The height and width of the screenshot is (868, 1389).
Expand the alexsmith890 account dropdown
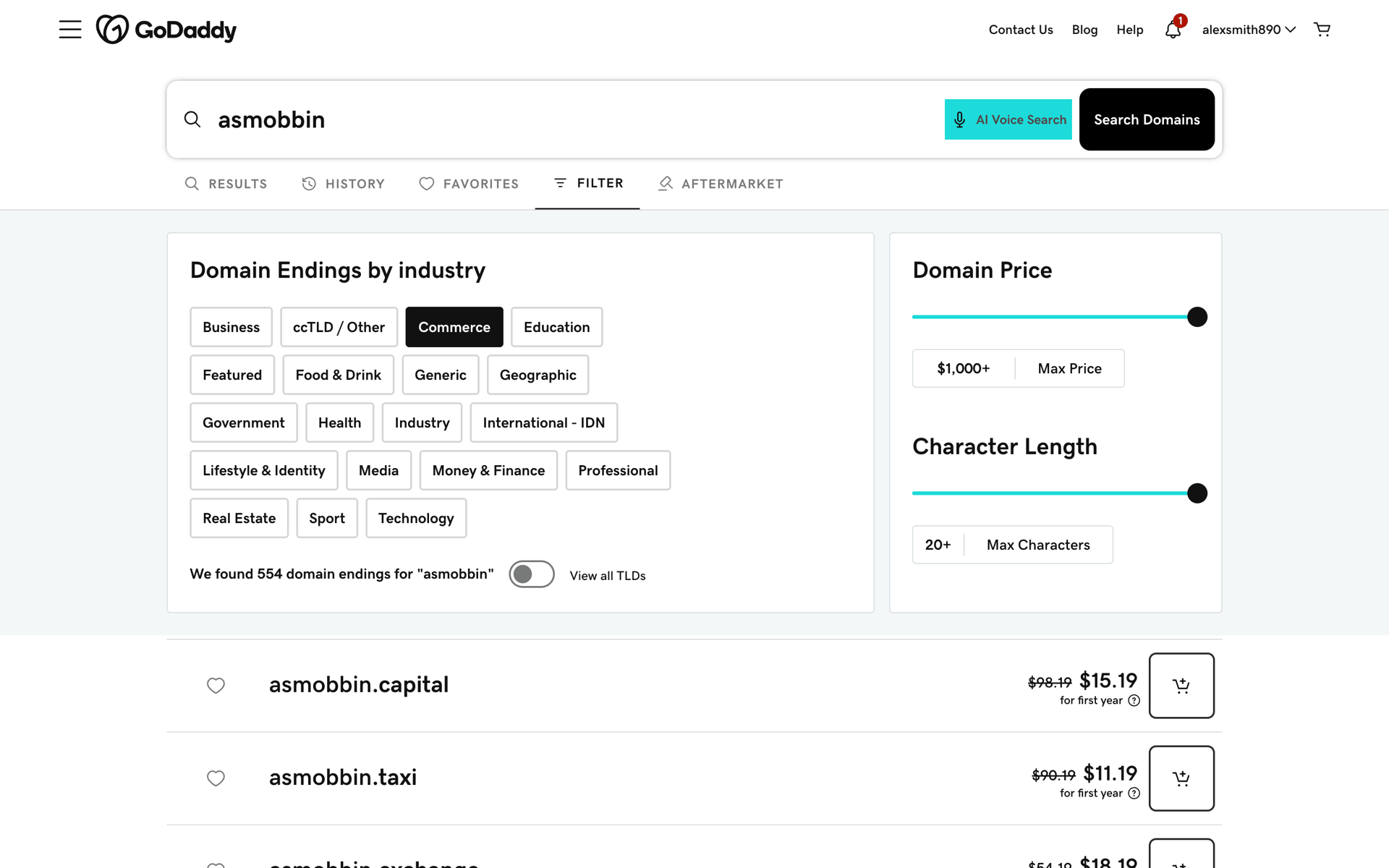[1249, 30]
